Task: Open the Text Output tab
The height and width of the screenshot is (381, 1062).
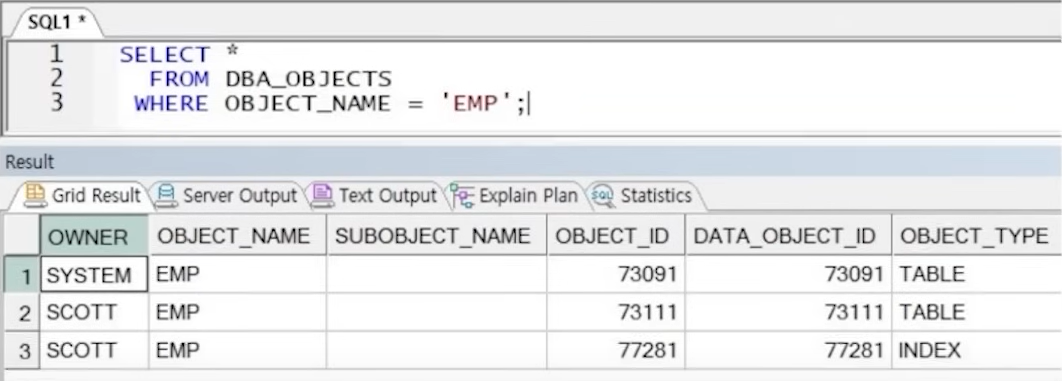Action: click(374, 196)
